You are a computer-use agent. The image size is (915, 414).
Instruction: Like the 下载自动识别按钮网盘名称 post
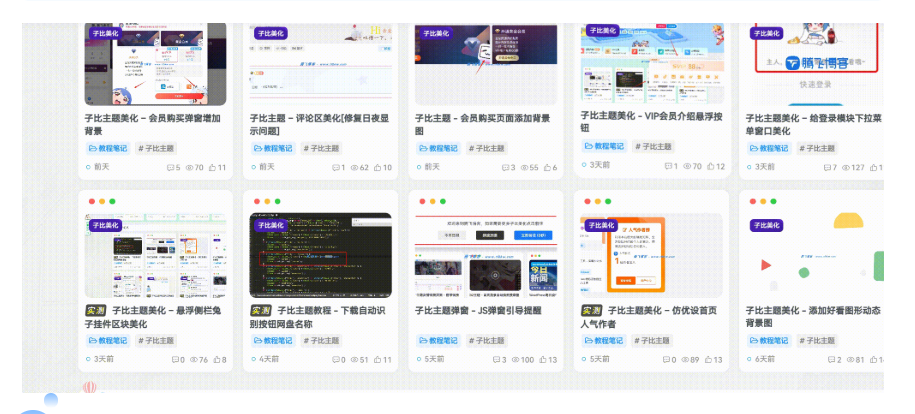pyautogui.click(x=378, y=360)
